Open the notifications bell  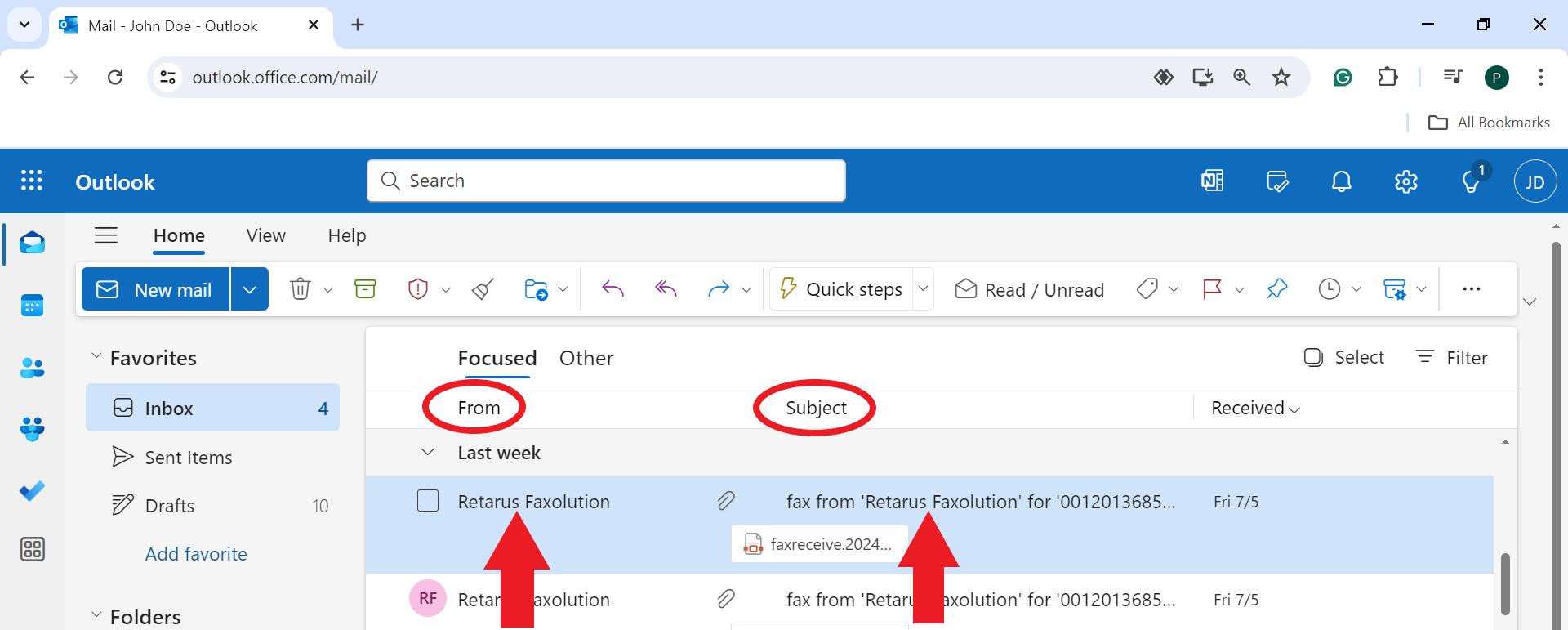[1341, 181]
